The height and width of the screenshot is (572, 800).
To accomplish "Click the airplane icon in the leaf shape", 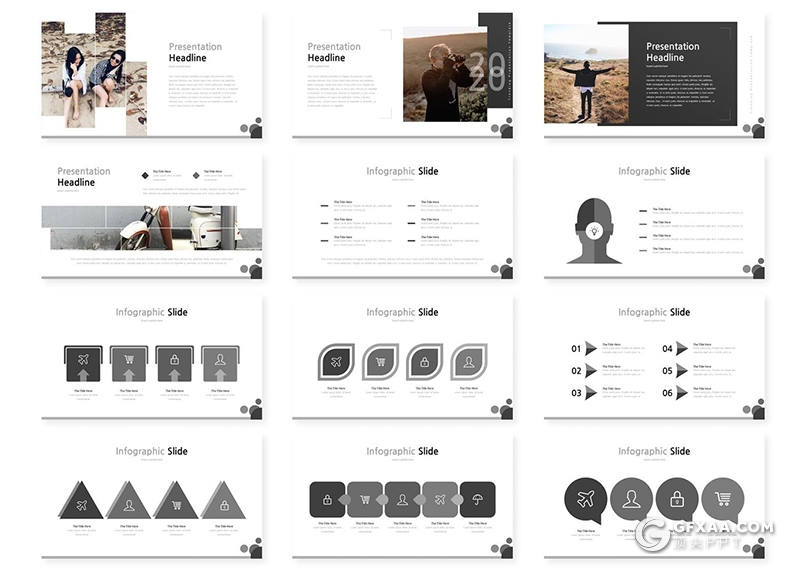I will pyautogui.click(x=337, y=361).
